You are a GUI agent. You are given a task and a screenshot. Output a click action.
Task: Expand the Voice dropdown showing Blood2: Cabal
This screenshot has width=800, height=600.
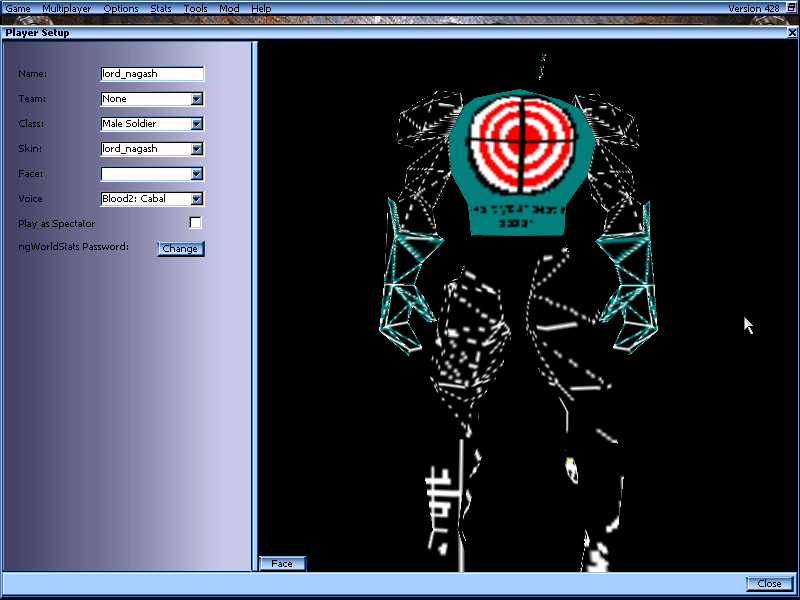click(197, 198)
